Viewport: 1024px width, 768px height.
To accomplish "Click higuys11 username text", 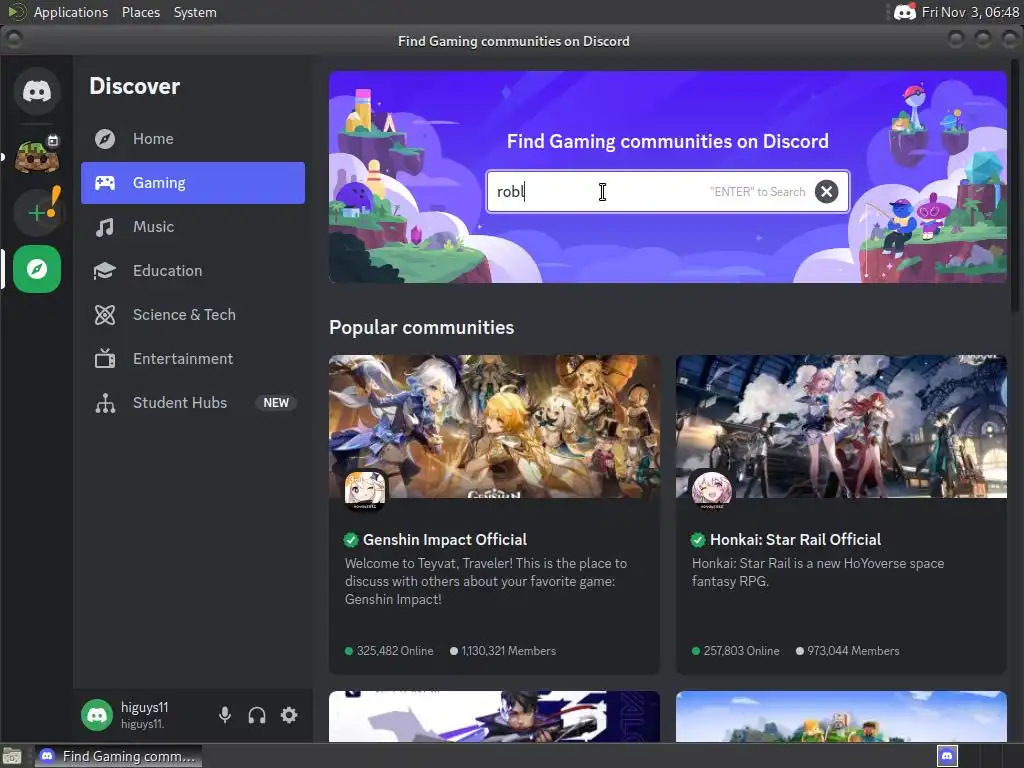I will click(x=144, y=707).
